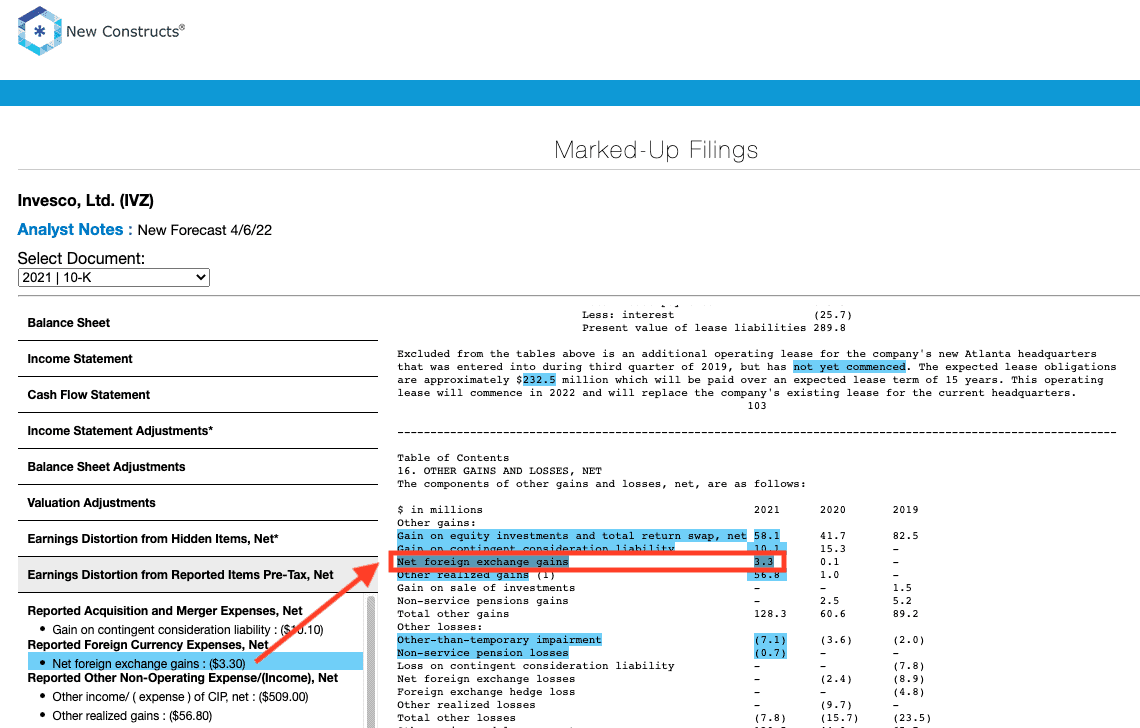The width and height of the screenshot is (1140, 728).
Task: Collapse Earnings Distortion from Reported Items Pre-Tax, Net
Action: point(198,575)
